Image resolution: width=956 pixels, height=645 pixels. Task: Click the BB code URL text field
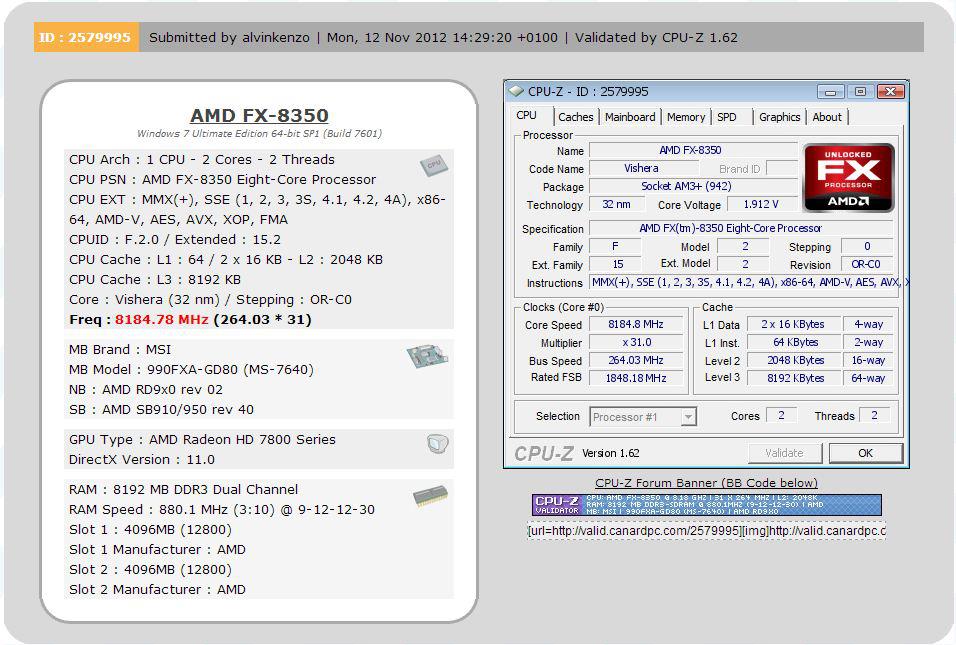pyautogui.click(x=706, y=530)
